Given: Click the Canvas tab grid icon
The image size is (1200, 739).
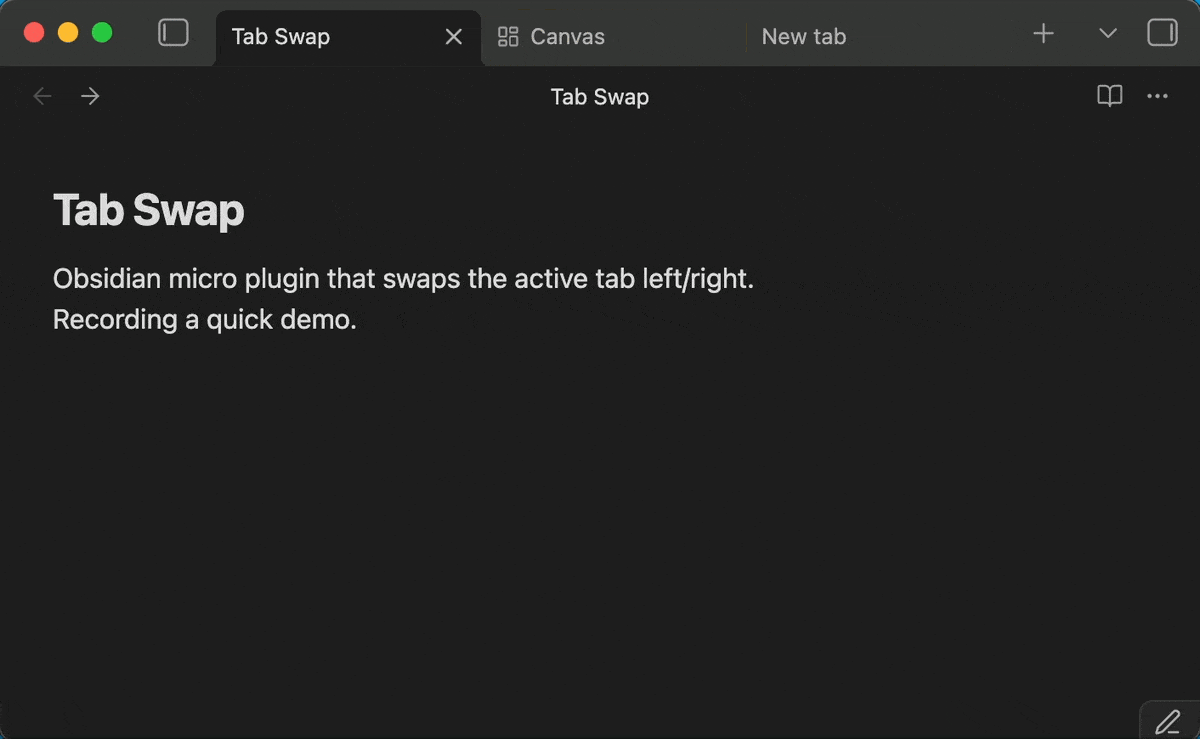Looking at the screenshot, I should click(x=508, y=37).
